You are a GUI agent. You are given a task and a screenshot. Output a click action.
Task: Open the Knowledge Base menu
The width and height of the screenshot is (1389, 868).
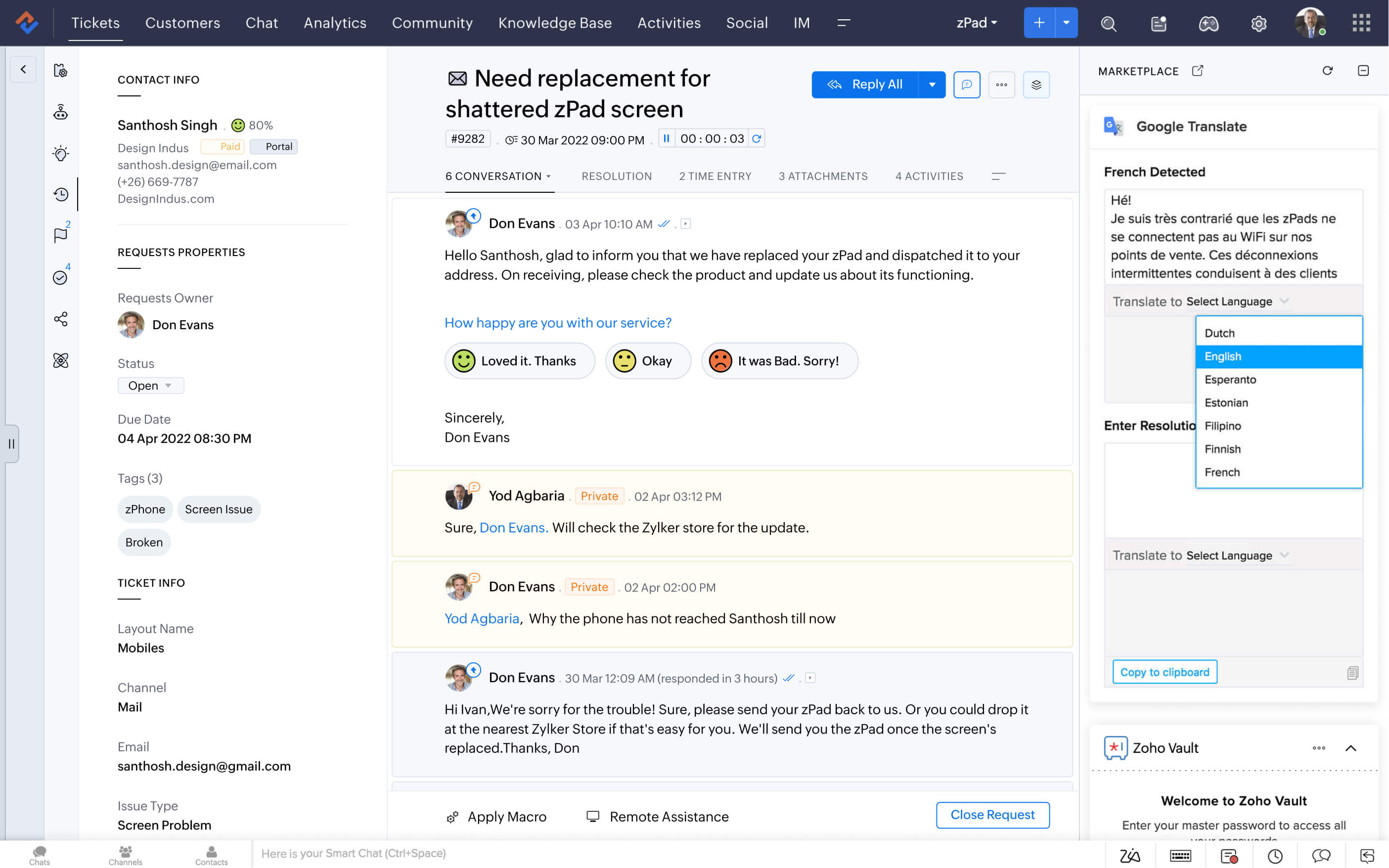(555, 23)
